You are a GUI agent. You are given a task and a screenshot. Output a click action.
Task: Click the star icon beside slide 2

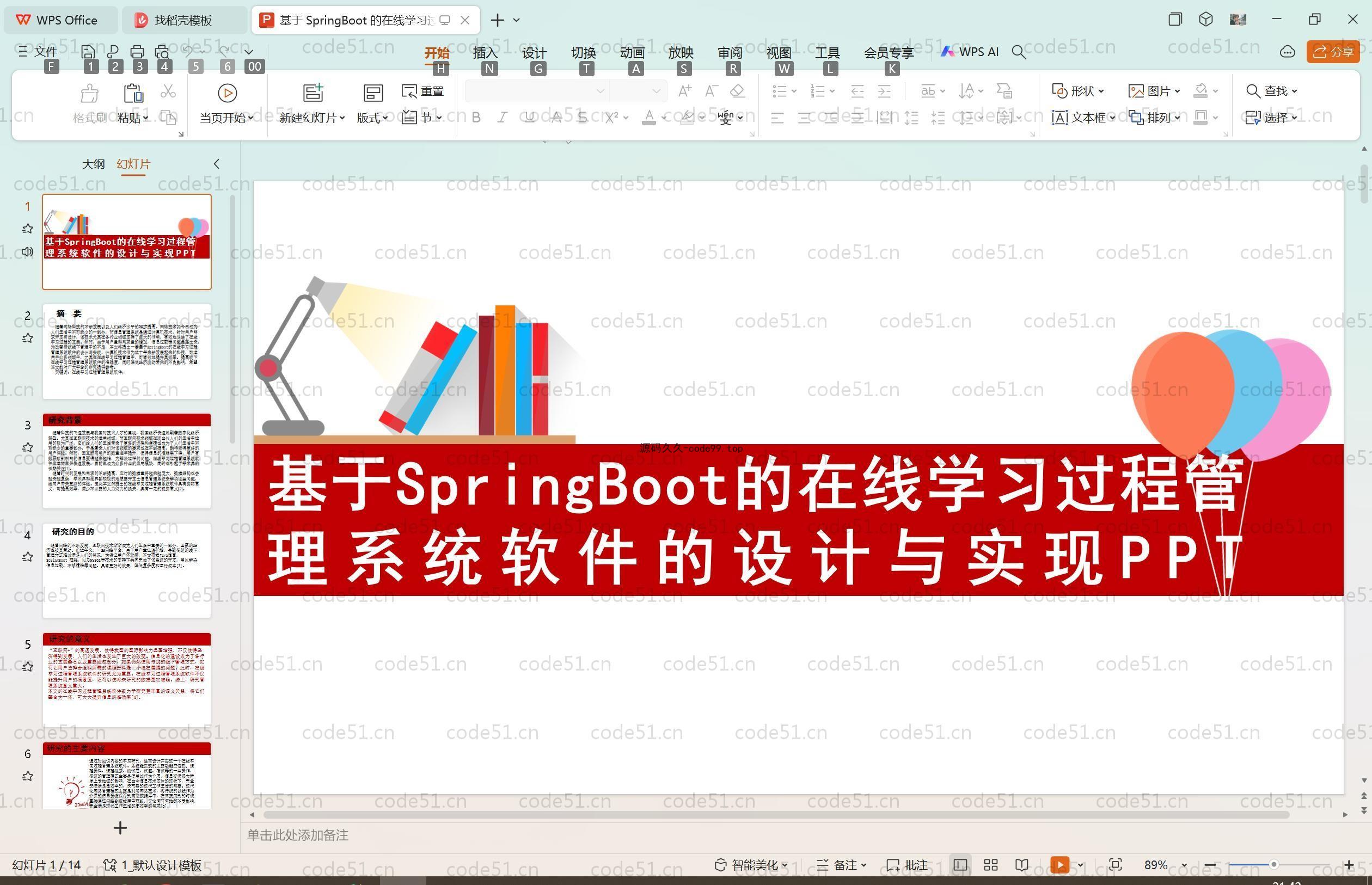point(27,338)
